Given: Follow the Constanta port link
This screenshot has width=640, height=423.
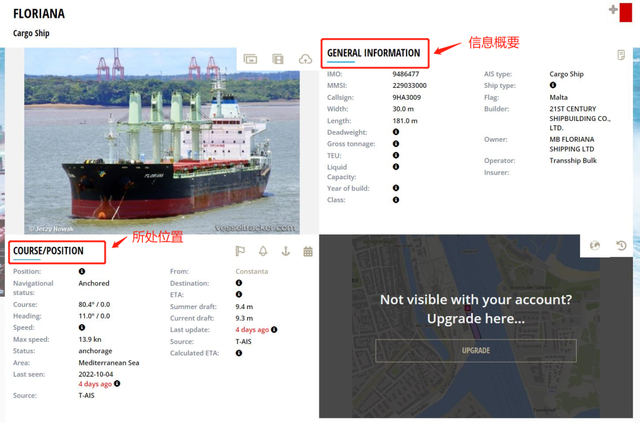Looking at the screenshot, I should tap(252, 272).
